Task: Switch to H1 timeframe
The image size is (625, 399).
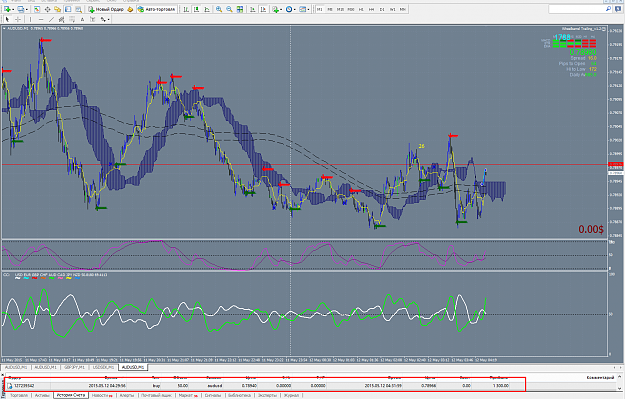Action: click(x=361, y=9)
